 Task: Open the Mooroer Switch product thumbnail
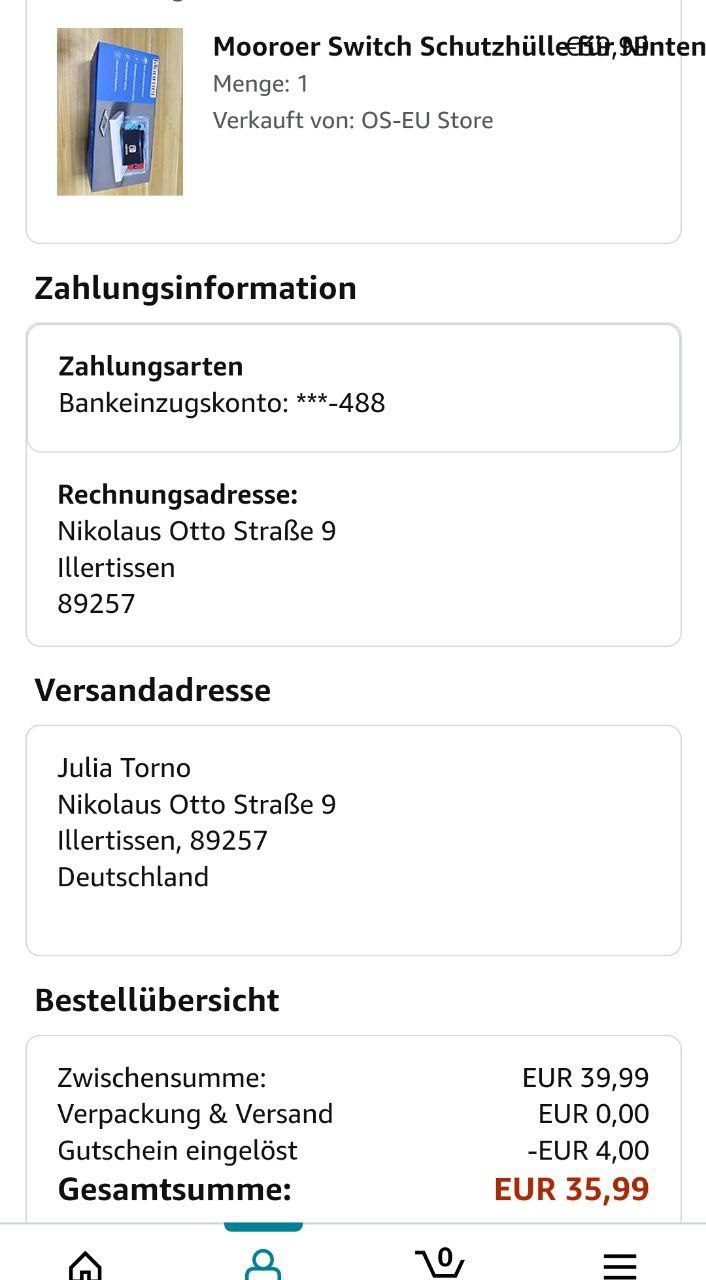(x=120, y=111)
